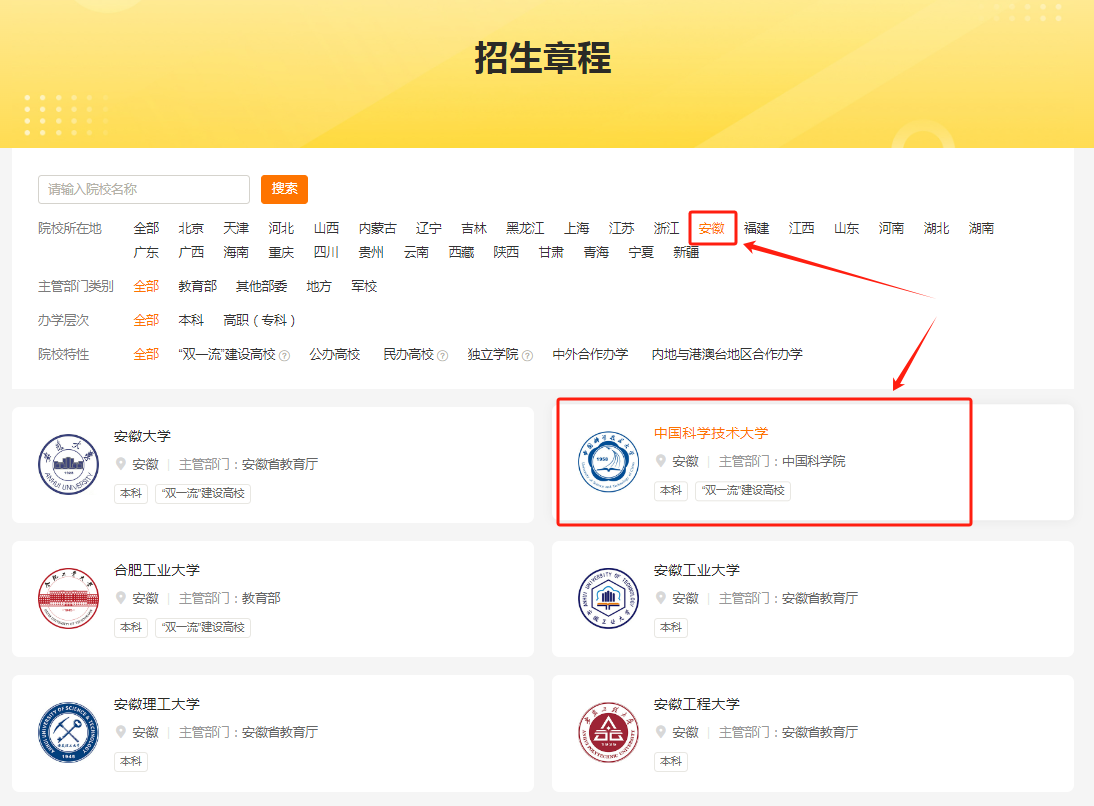Open 中国科学技术大学 charter link
Image resolution: width=1094 pixels, height=806 pixels.
coord(711,433)
